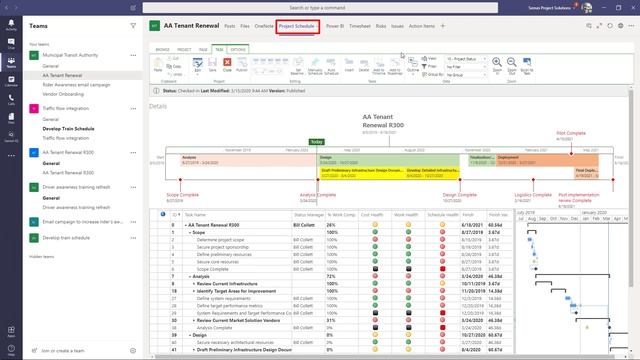The width and height of the screenshot is (640, 360).
Task: Click the expand tab icon in header
Action: pos(599,26)
